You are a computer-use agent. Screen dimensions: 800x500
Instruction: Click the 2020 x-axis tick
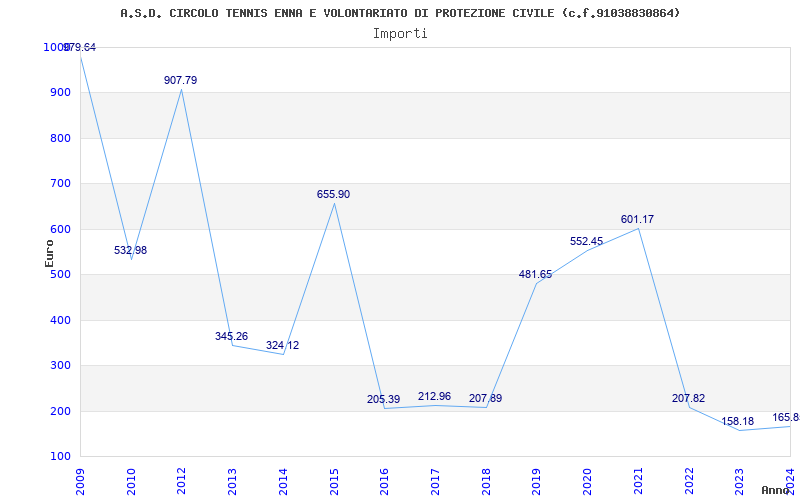coord(587,481)
